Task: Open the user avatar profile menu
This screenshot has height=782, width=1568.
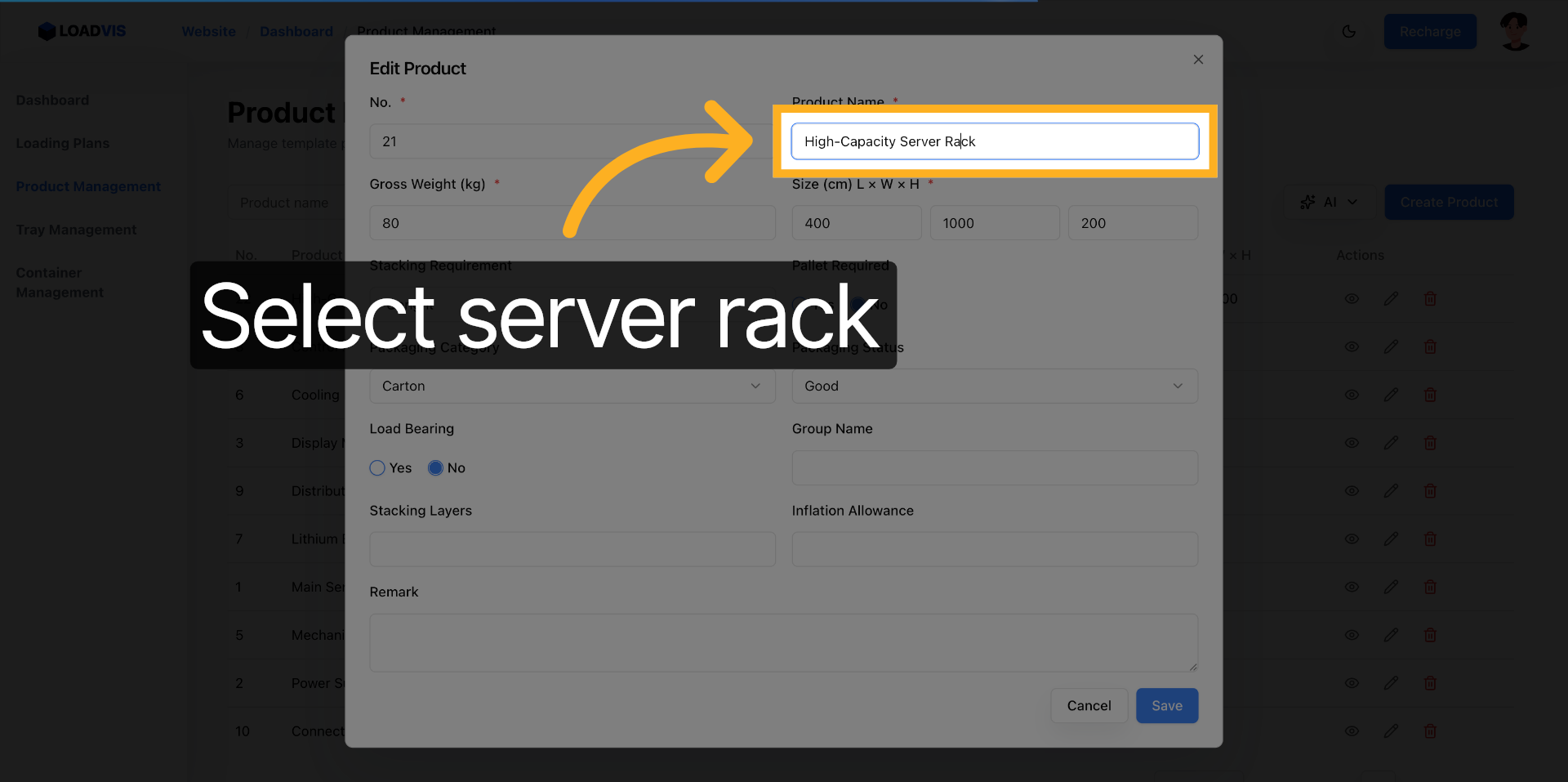Action: (1515, 32)
